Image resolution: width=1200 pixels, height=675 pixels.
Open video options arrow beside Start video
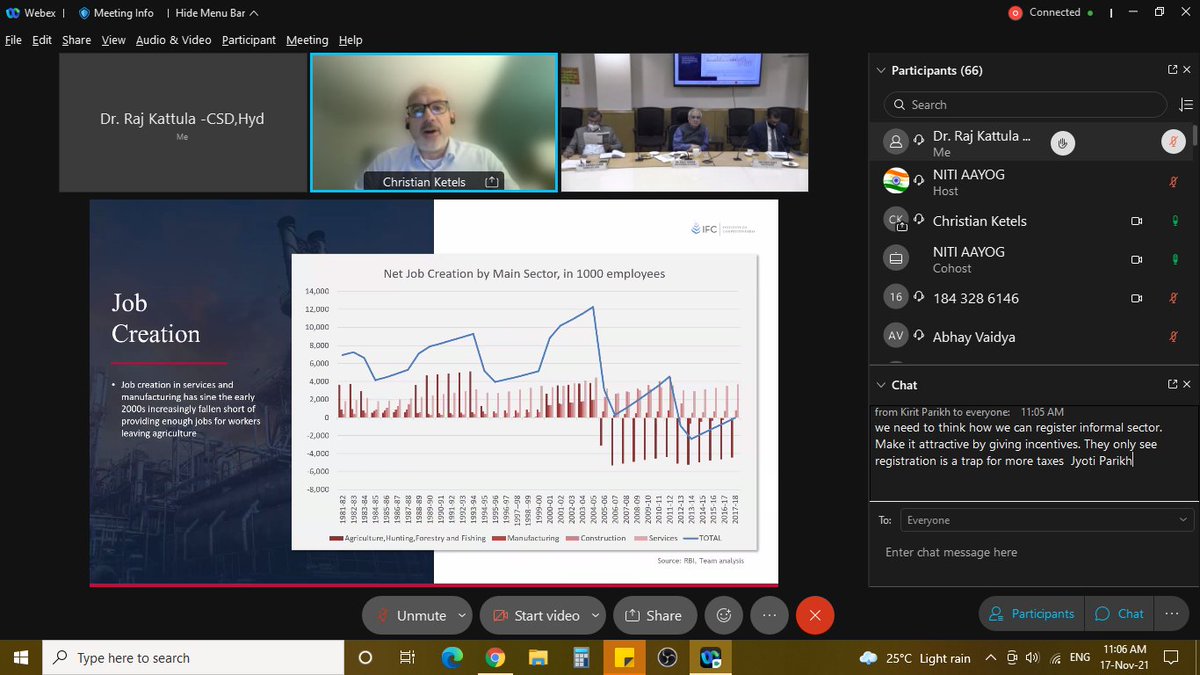pyautogui.click(x=597, y=615)
